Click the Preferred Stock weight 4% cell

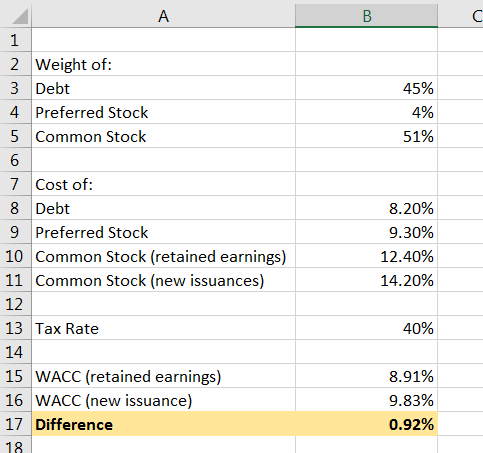366,112
